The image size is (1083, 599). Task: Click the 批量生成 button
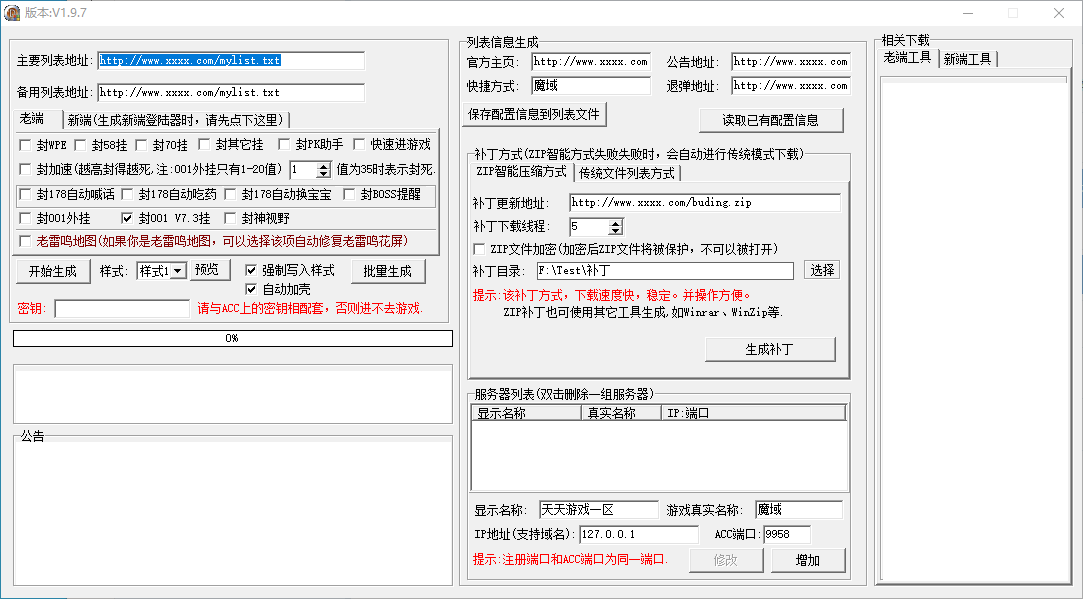[387, 271]
